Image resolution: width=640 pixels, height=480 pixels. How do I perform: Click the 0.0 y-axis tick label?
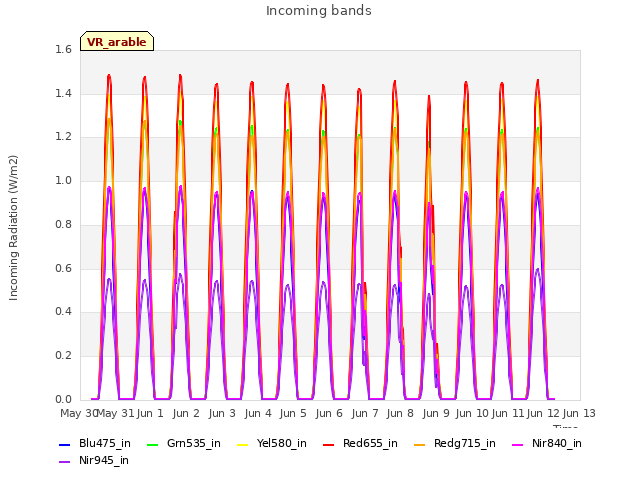(63, 400)
